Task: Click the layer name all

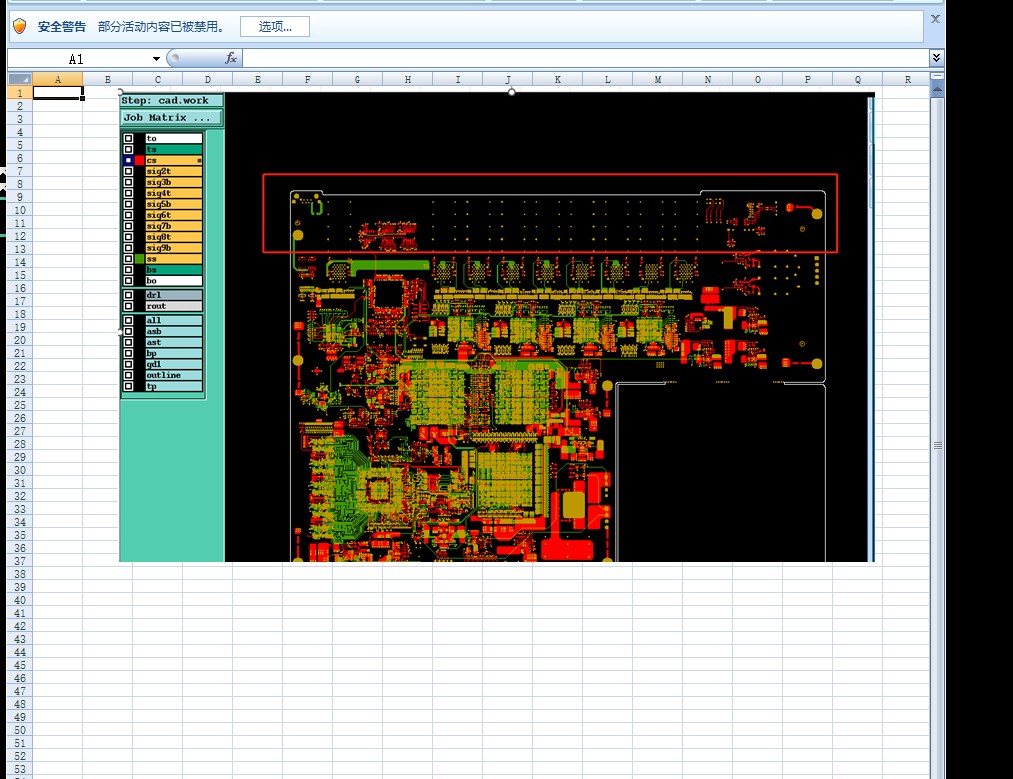Action: [x=174, y=320]
